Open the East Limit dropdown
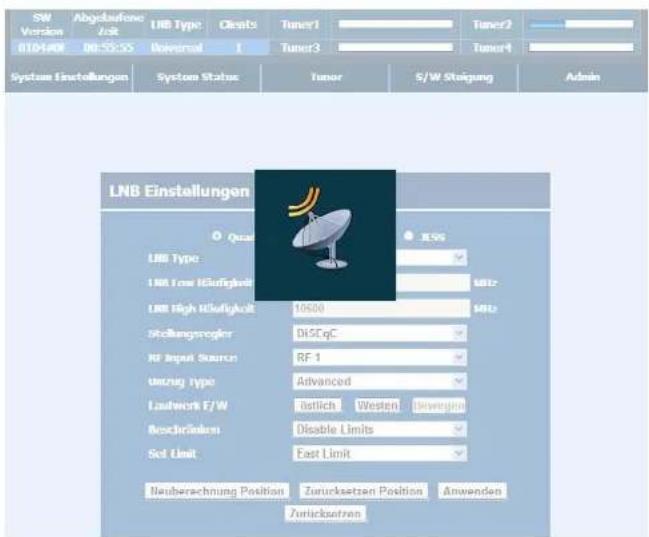Image resolution: width=649 pixels, height=537 pixels. click(380, 453)
